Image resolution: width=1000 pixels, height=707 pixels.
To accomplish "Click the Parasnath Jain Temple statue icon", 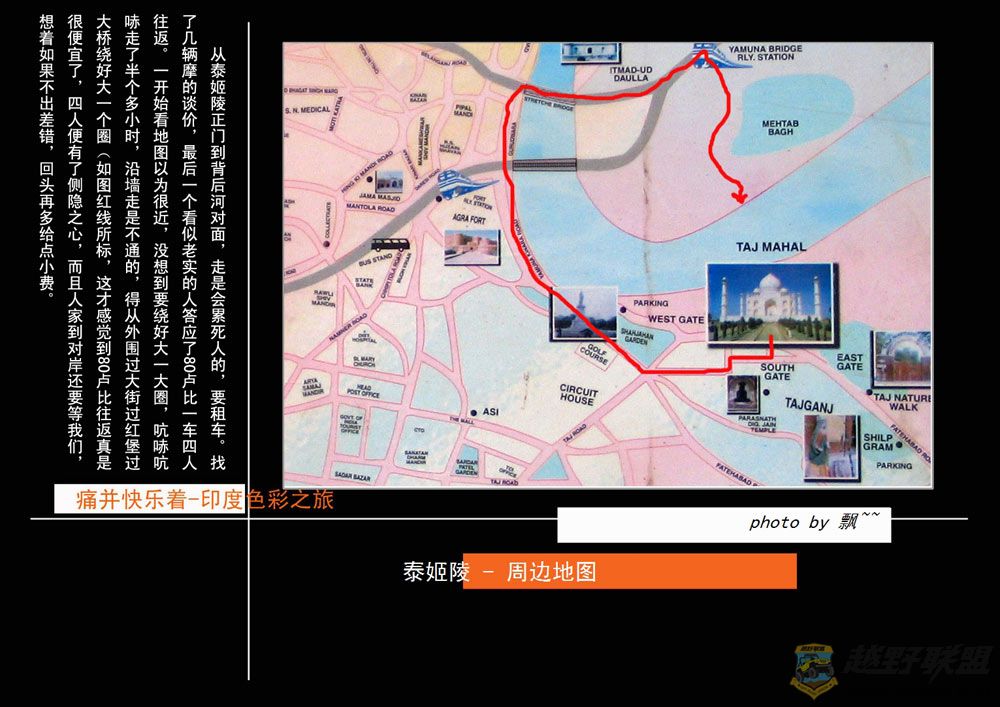I will pos(744,393).
